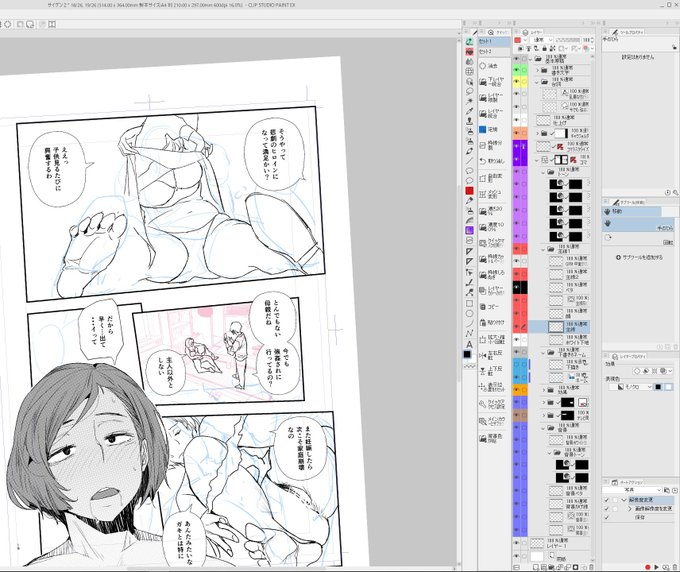This screenshot has height=572, width=680.
Task: Expand the amber-marked 効果 folder
Action: pyautogui.click(x=543, y=390)
